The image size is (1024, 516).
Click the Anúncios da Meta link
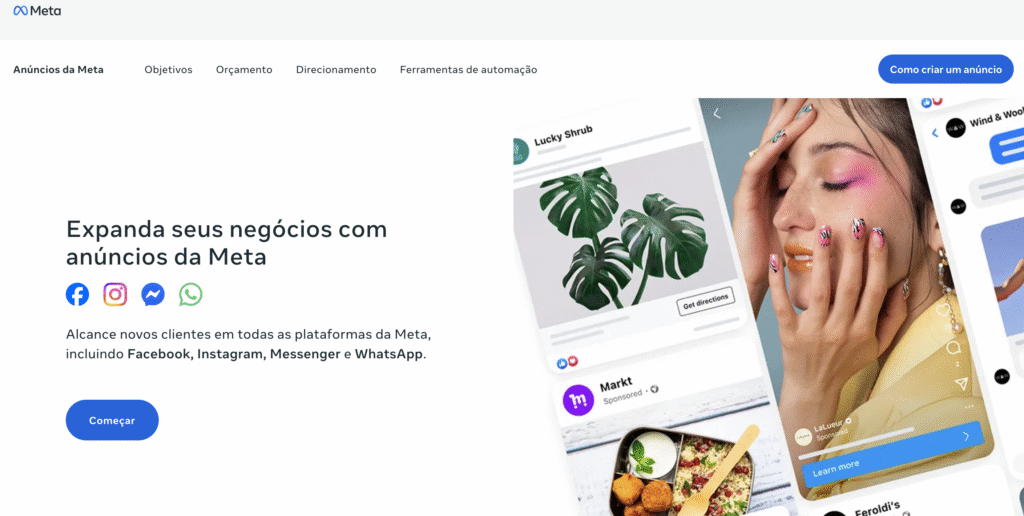click(x=58, y=69)
